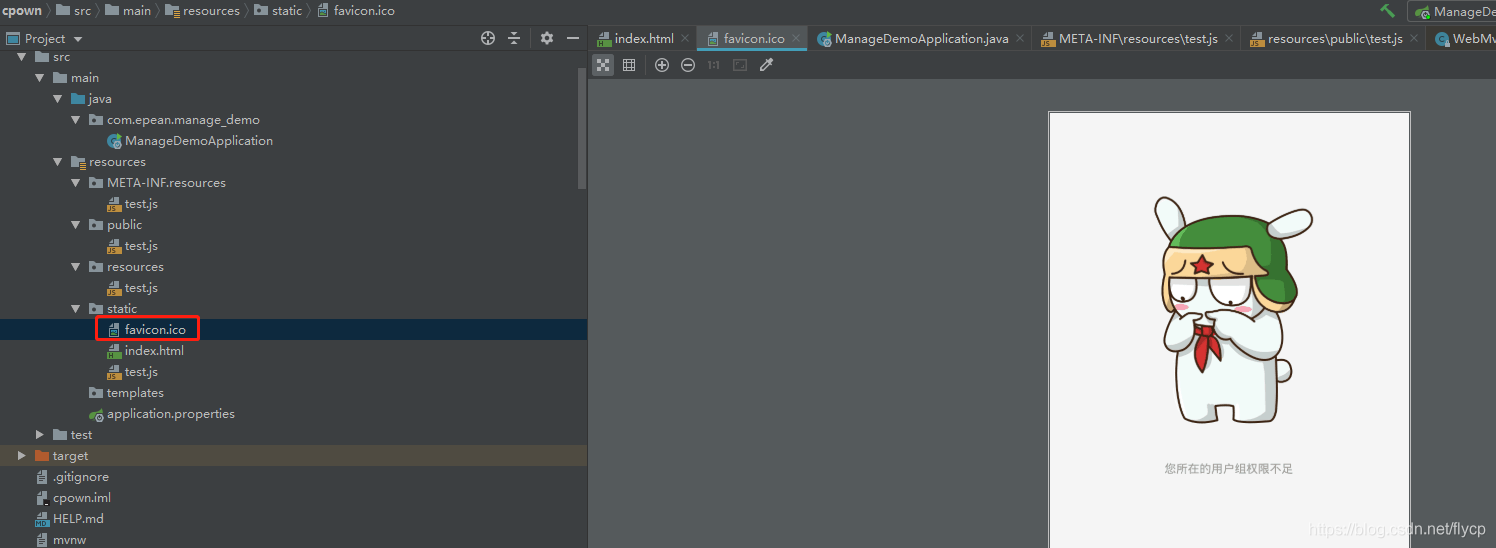Expand the target folder
Viewport: 1496px width, 548px height.
[22, 456]
